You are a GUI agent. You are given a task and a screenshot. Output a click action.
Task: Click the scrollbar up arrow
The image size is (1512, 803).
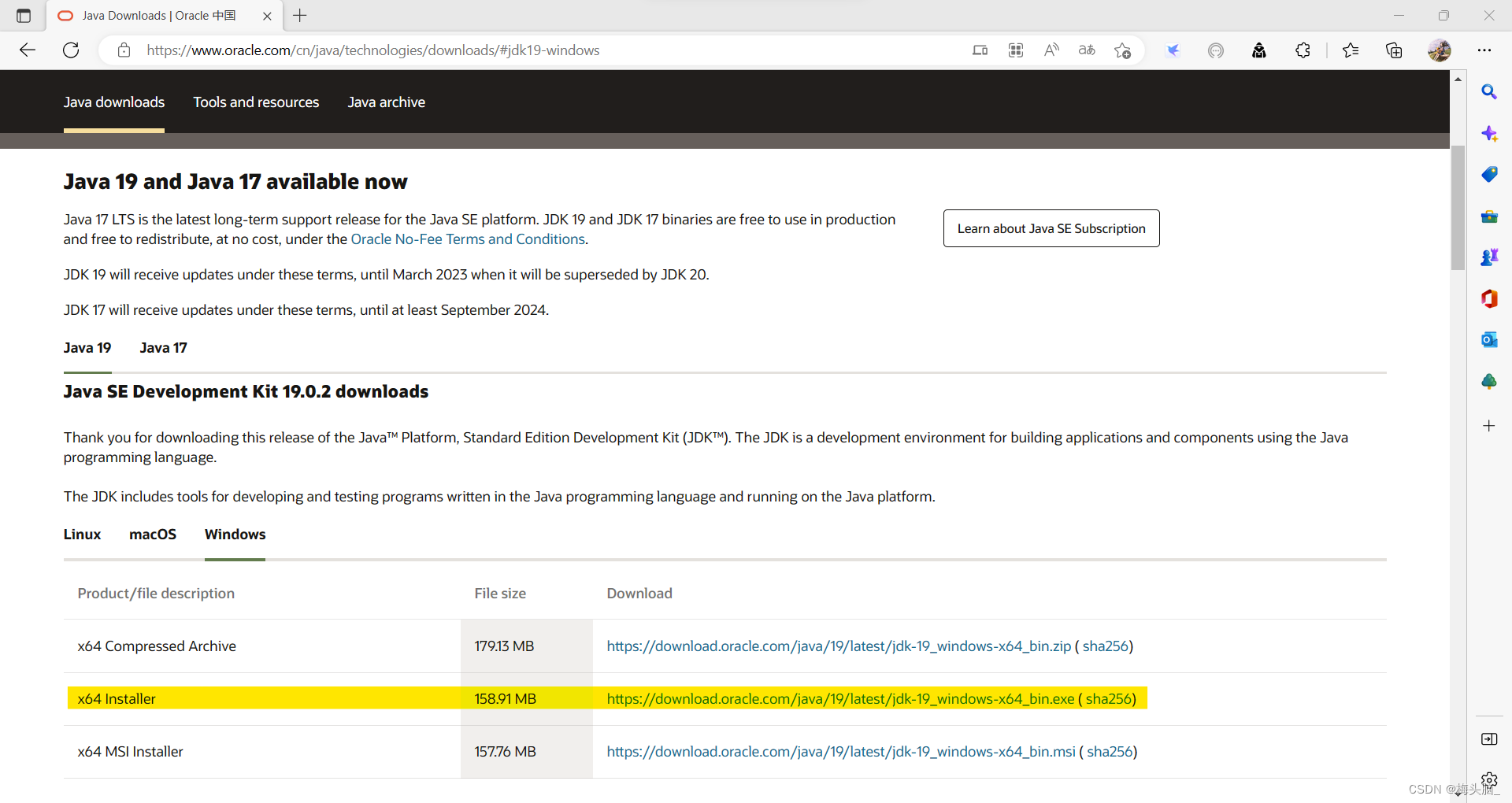[x=1458, y=80]
